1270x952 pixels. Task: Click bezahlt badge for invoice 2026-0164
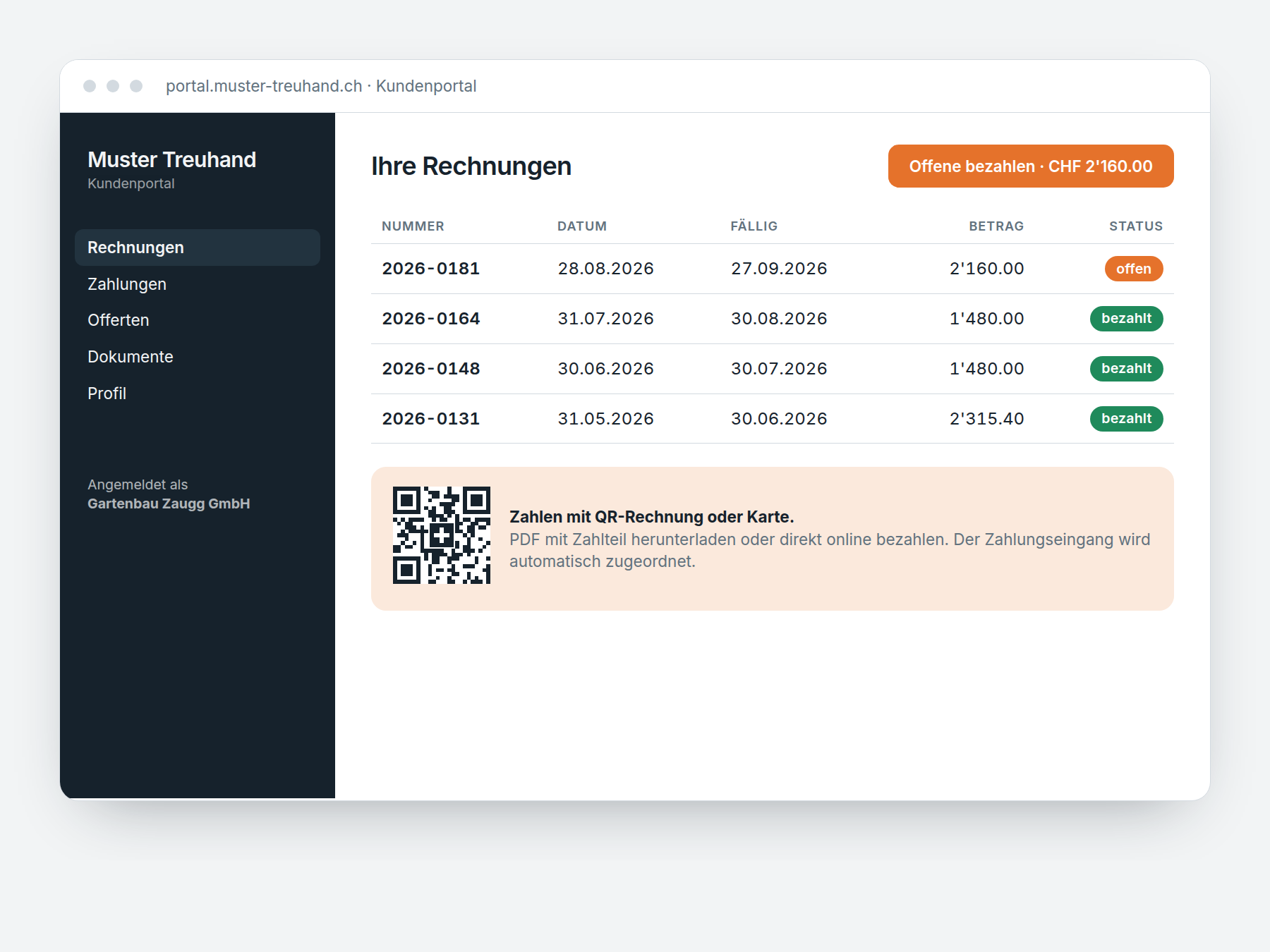point(1127,319)
